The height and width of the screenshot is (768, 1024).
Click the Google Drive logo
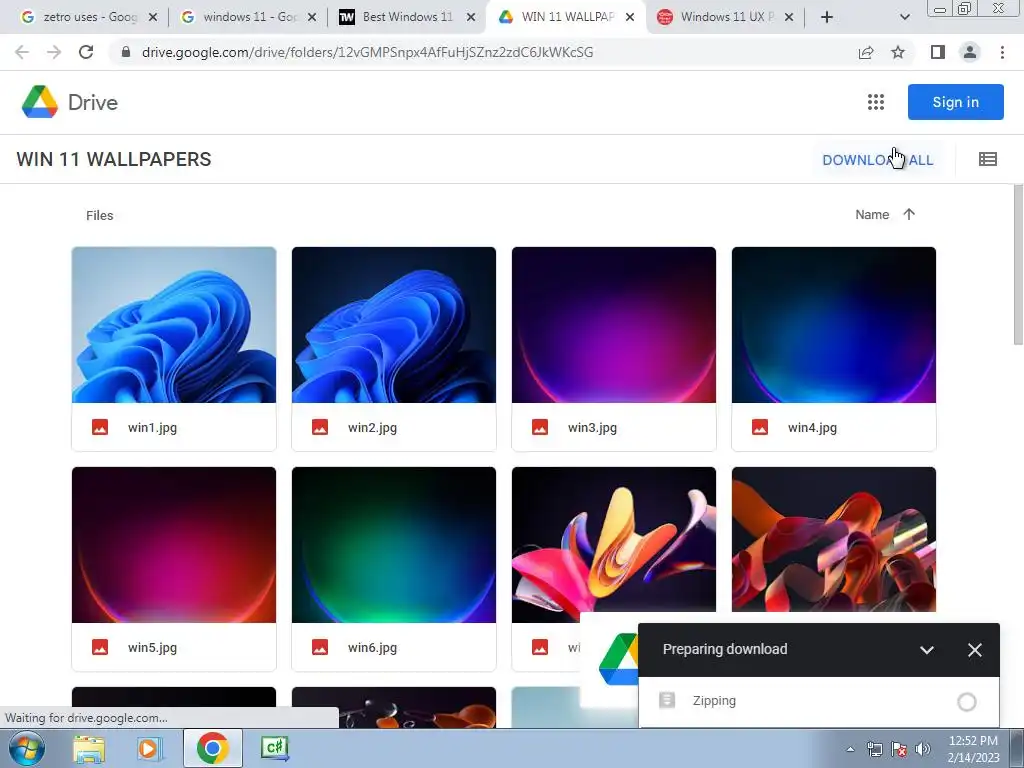tap(40, 102)
